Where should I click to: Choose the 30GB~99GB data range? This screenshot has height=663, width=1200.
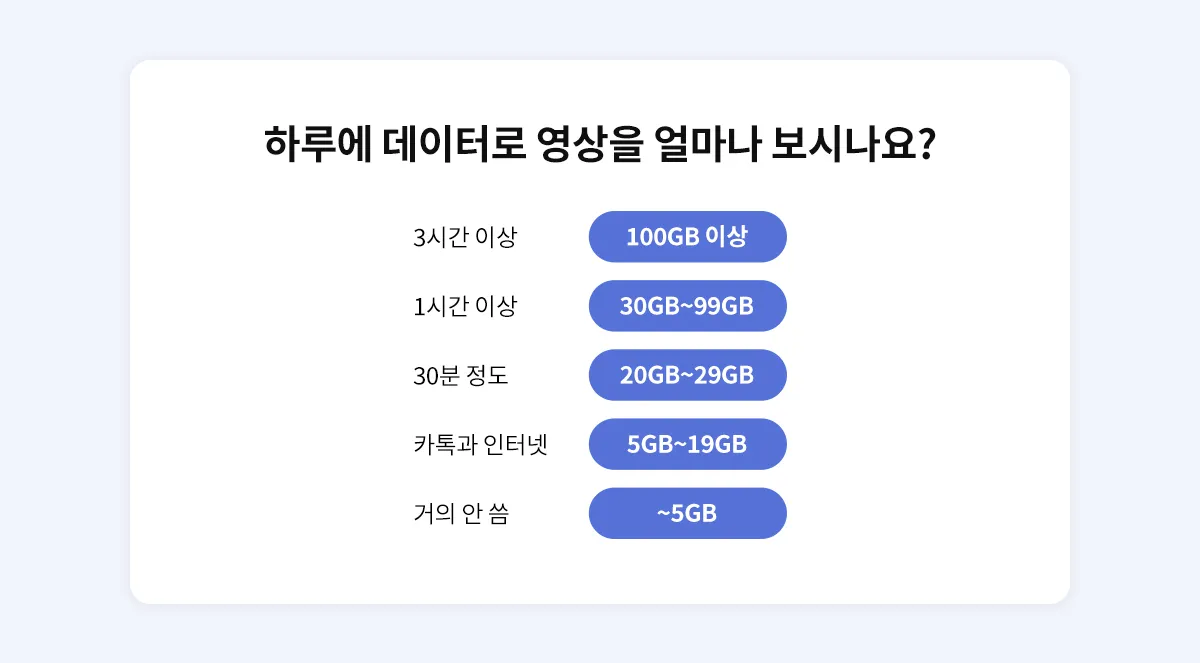[687, 306]
